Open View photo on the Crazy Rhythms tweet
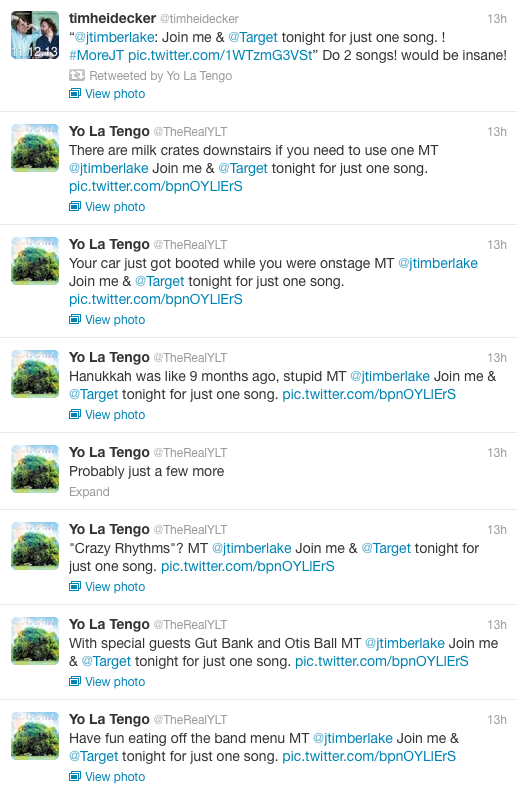Image resolution: width=517 pixels, height=790 pixels. (x=115, y=586)
